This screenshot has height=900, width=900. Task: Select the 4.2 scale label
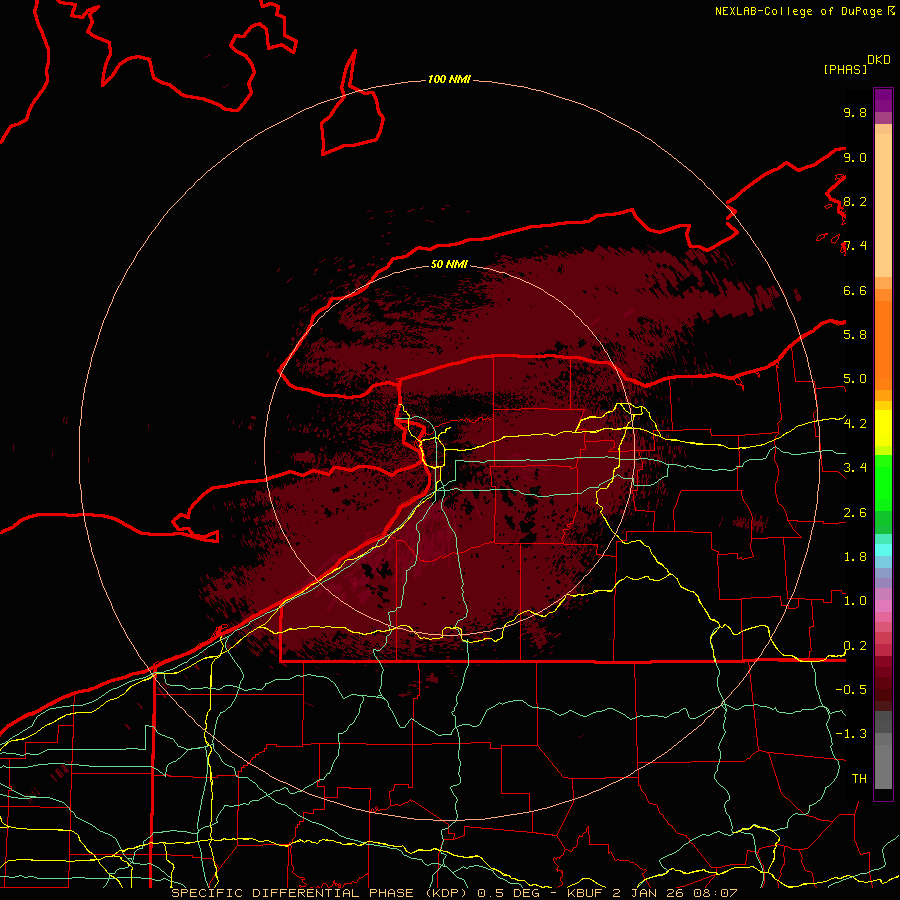(x=855, y=424)
